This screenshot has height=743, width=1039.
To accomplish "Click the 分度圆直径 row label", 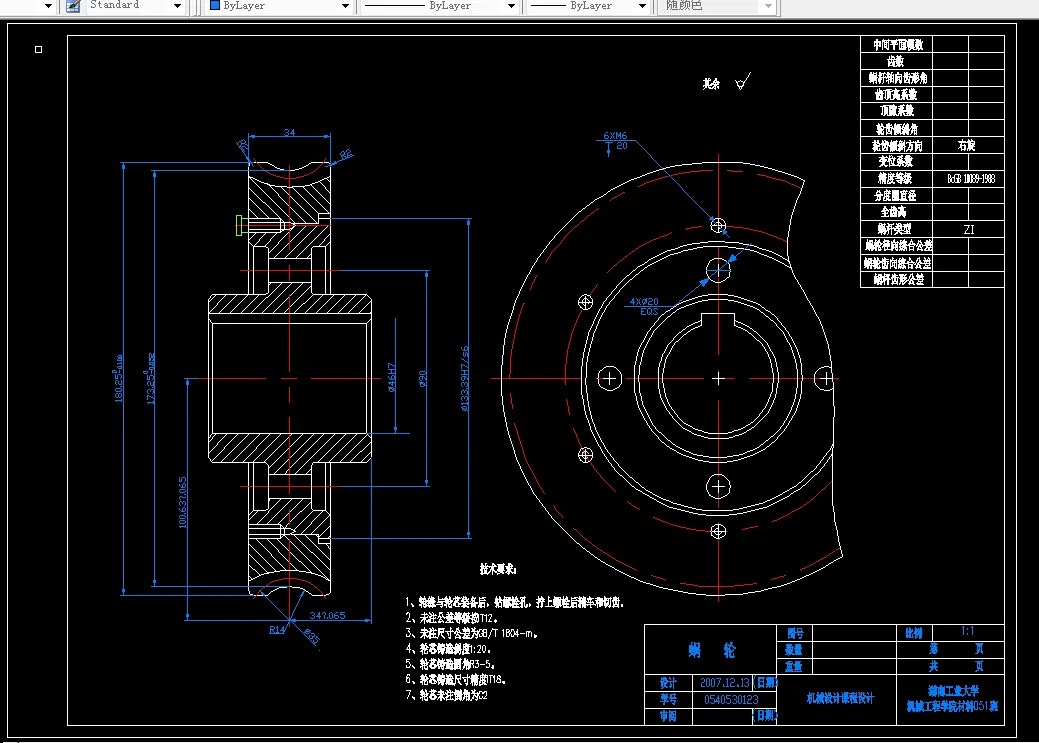I will point(895,196).
